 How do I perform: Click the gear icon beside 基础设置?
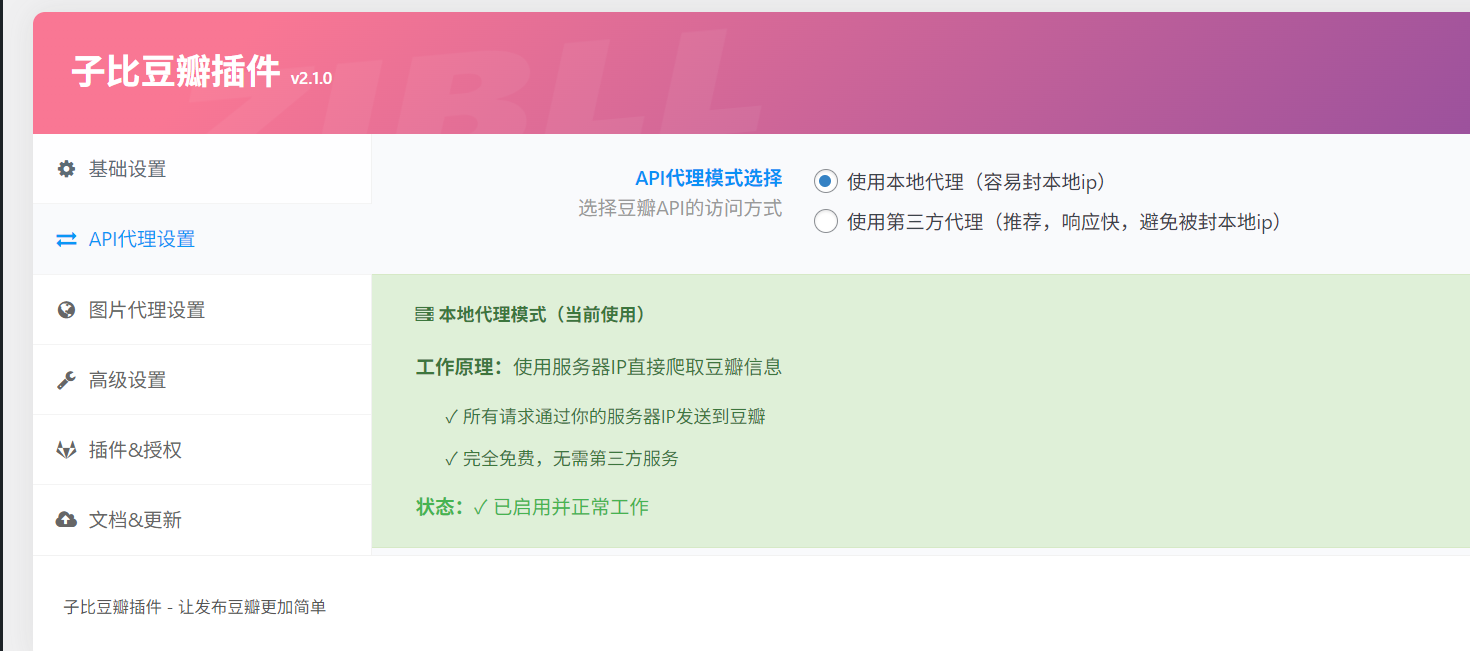coord(65,169)
